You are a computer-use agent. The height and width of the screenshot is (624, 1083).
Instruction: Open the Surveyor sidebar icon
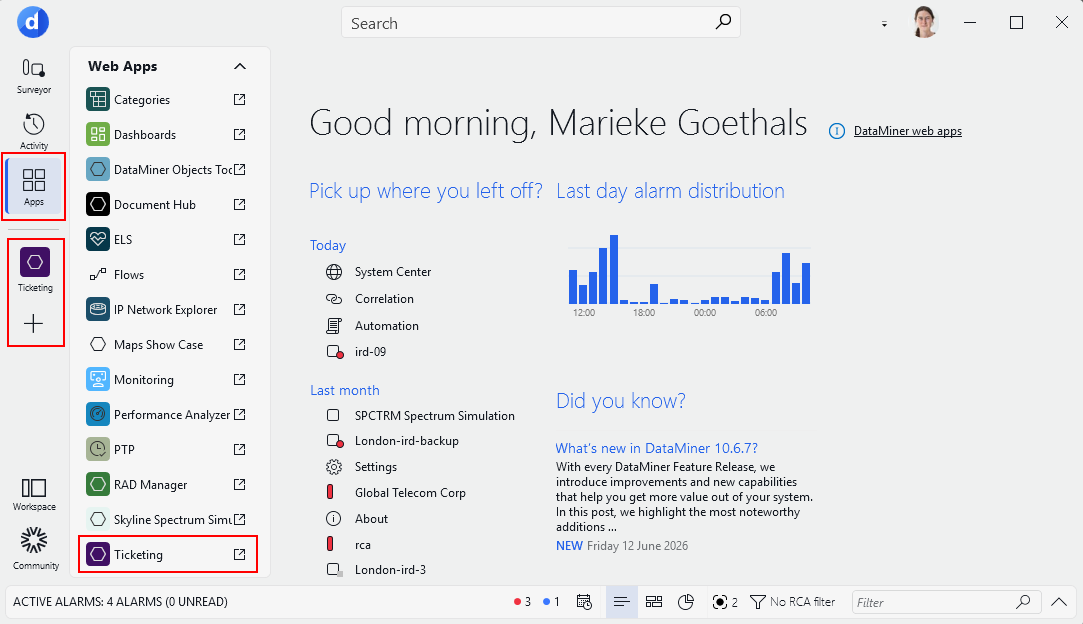pyautogui.click(x=34, y=76)
